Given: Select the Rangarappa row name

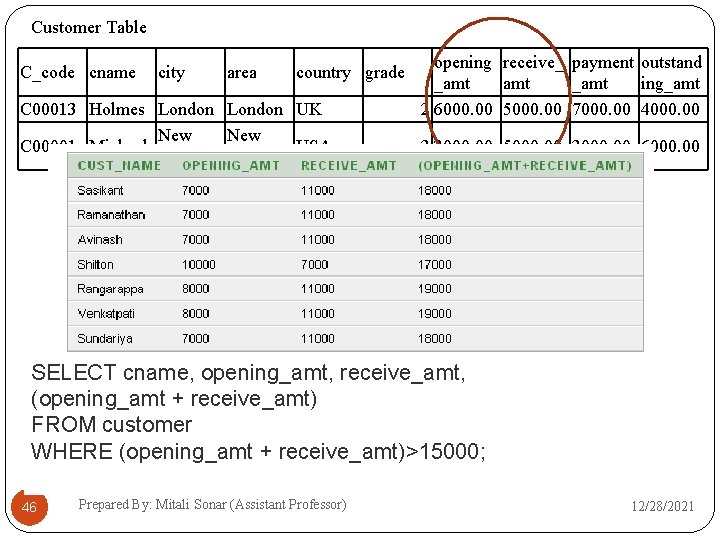Looking at the screenshot, I should click(110, 289).
